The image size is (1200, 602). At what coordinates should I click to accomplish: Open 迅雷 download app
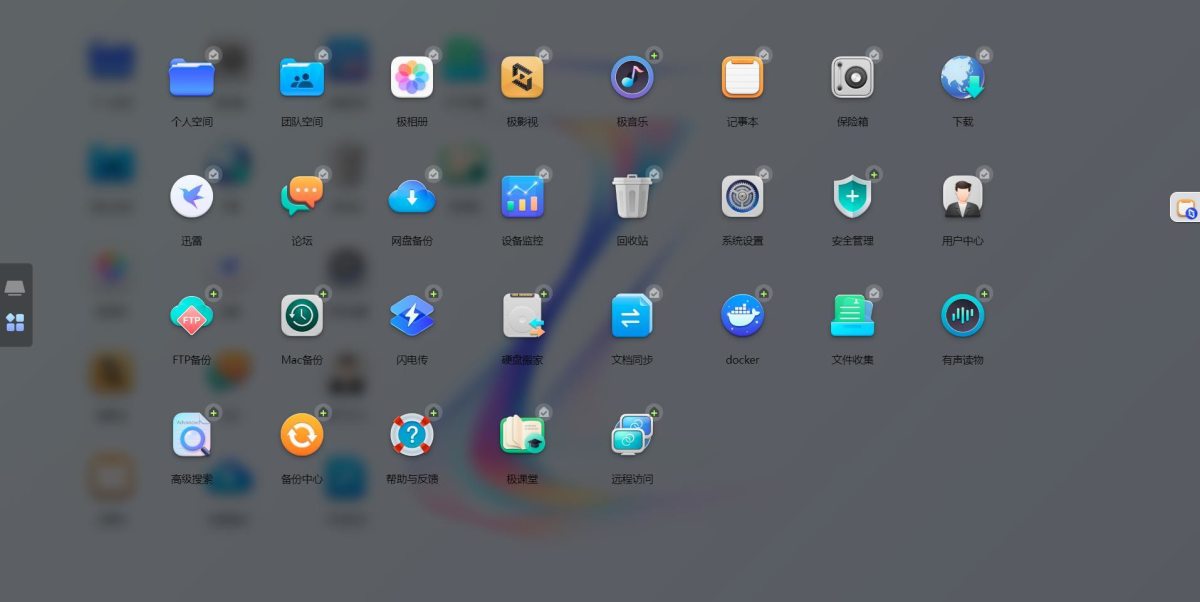point(191,196)
